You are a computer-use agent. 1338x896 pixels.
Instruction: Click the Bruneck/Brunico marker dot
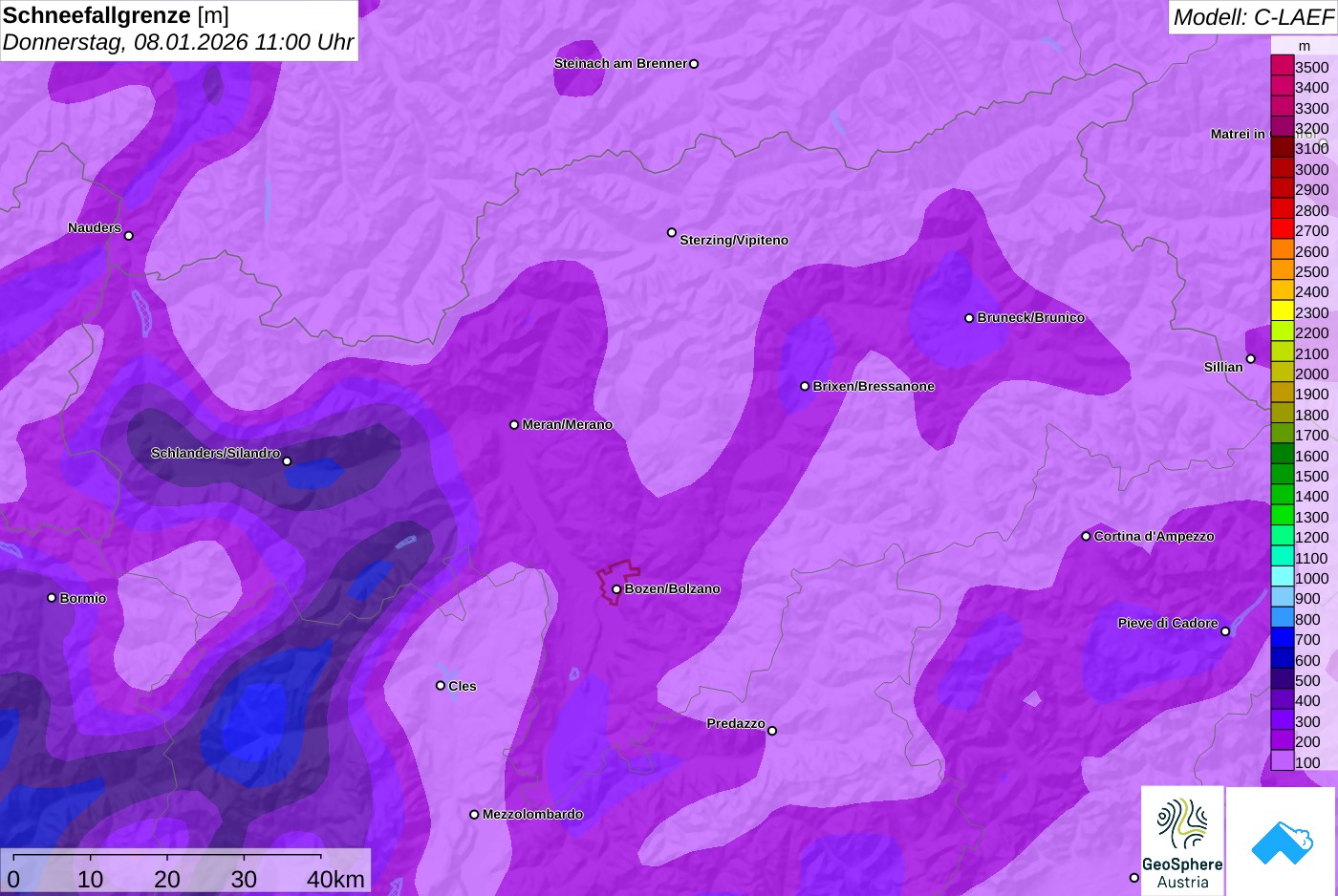[969, 318]
